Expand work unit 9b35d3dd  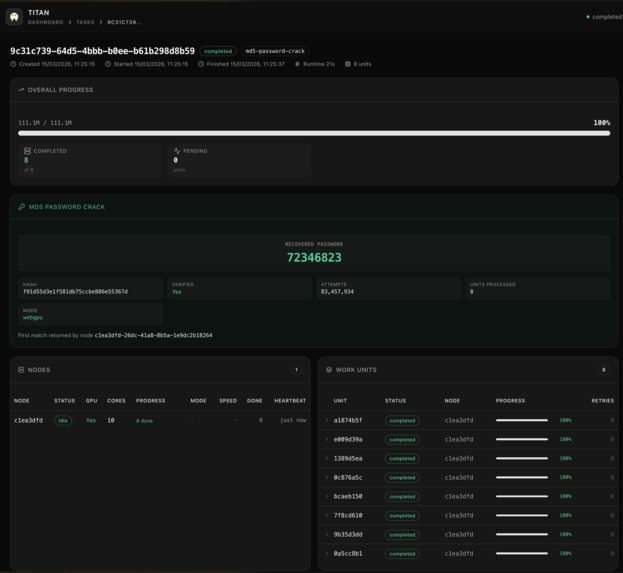click(327, 534)
